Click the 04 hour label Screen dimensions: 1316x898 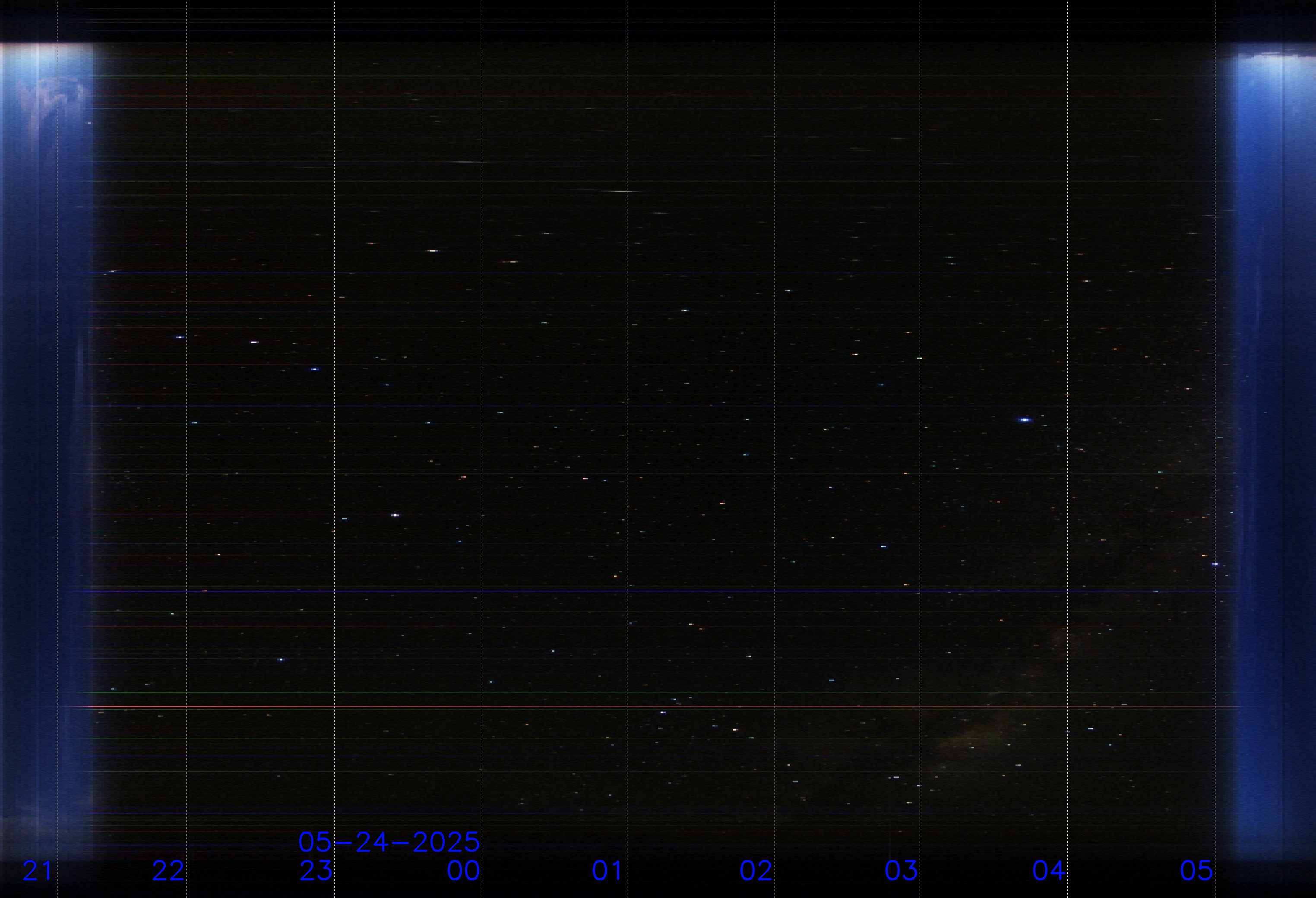click(1049, 871)
